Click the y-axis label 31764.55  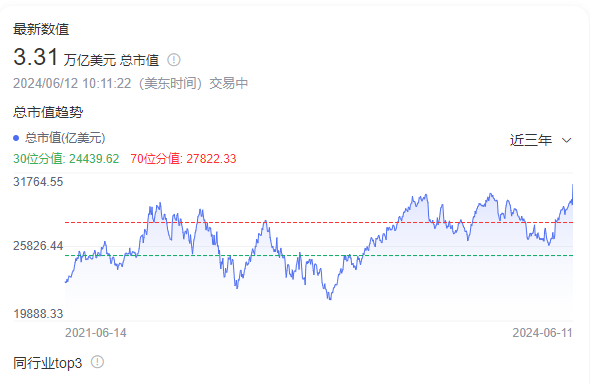coord(38,182)
